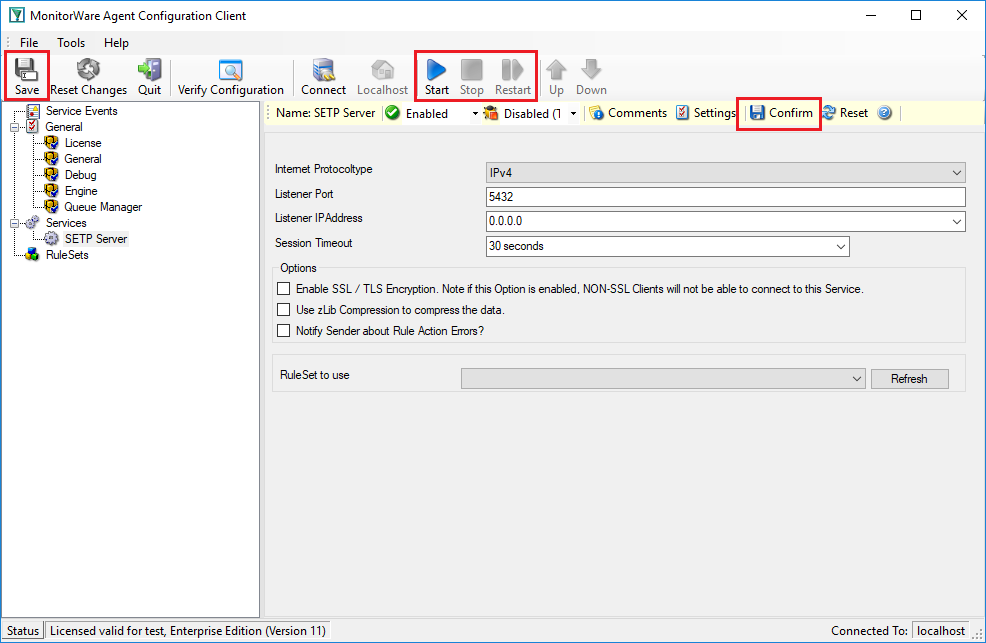
Task: Start the service with Start icon
Action: click(436, 77)
